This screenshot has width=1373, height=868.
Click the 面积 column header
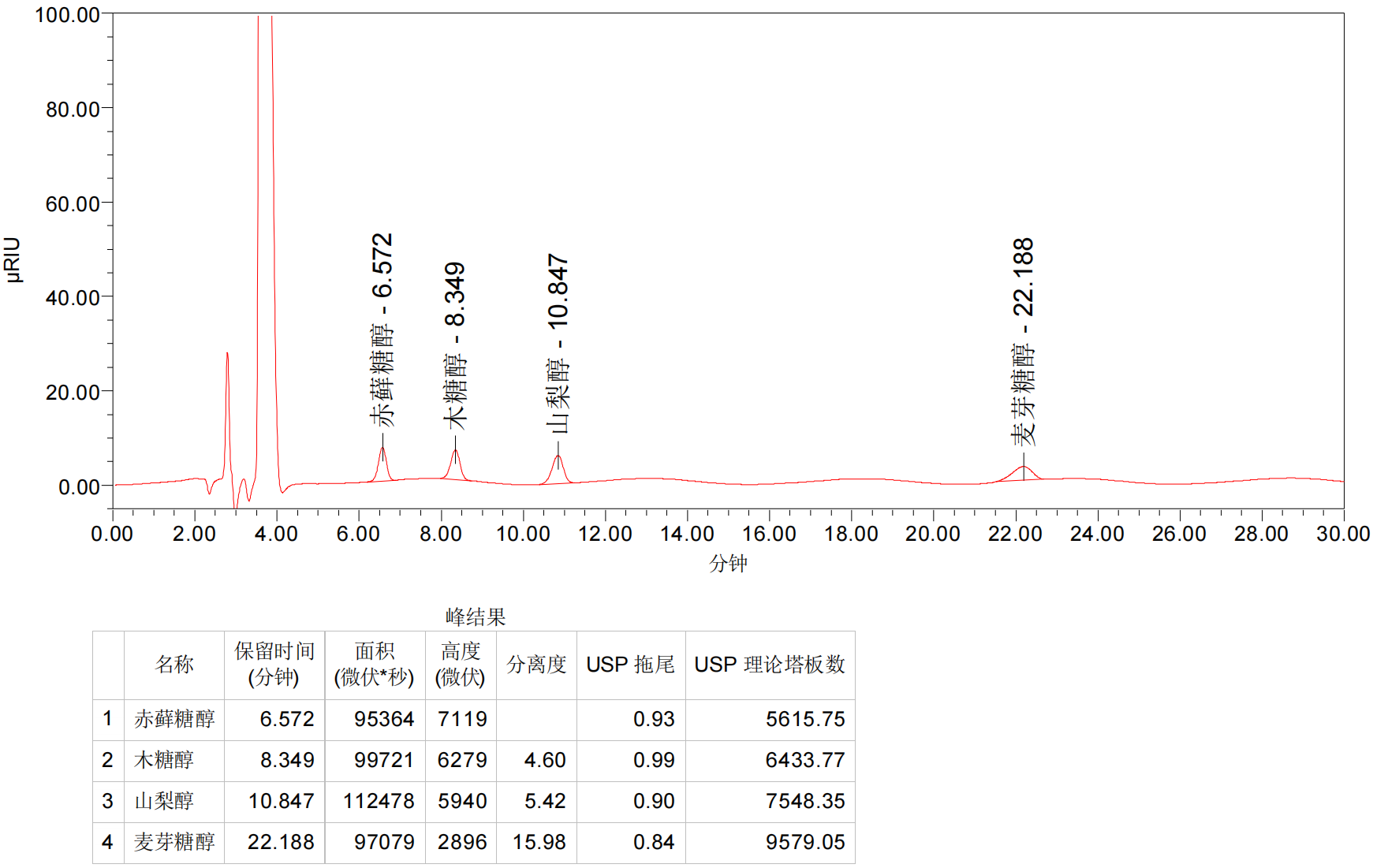(374, 665)
